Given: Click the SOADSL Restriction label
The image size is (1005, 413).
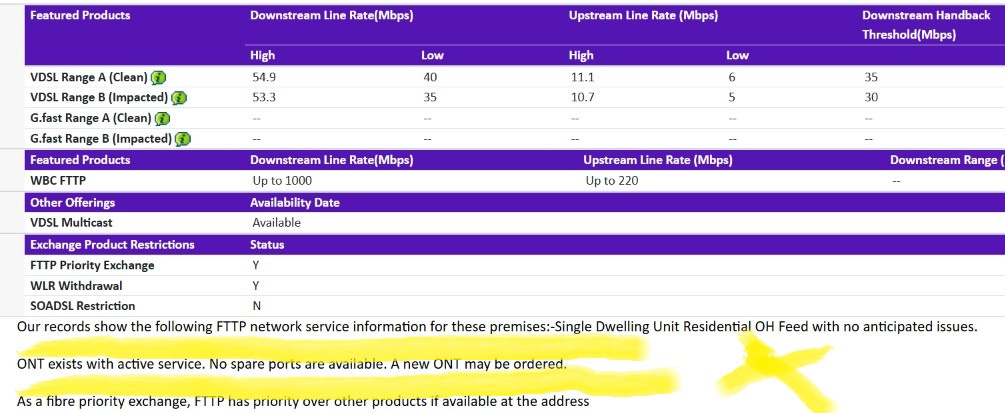Looking at the screenshot, I should 83,306.
